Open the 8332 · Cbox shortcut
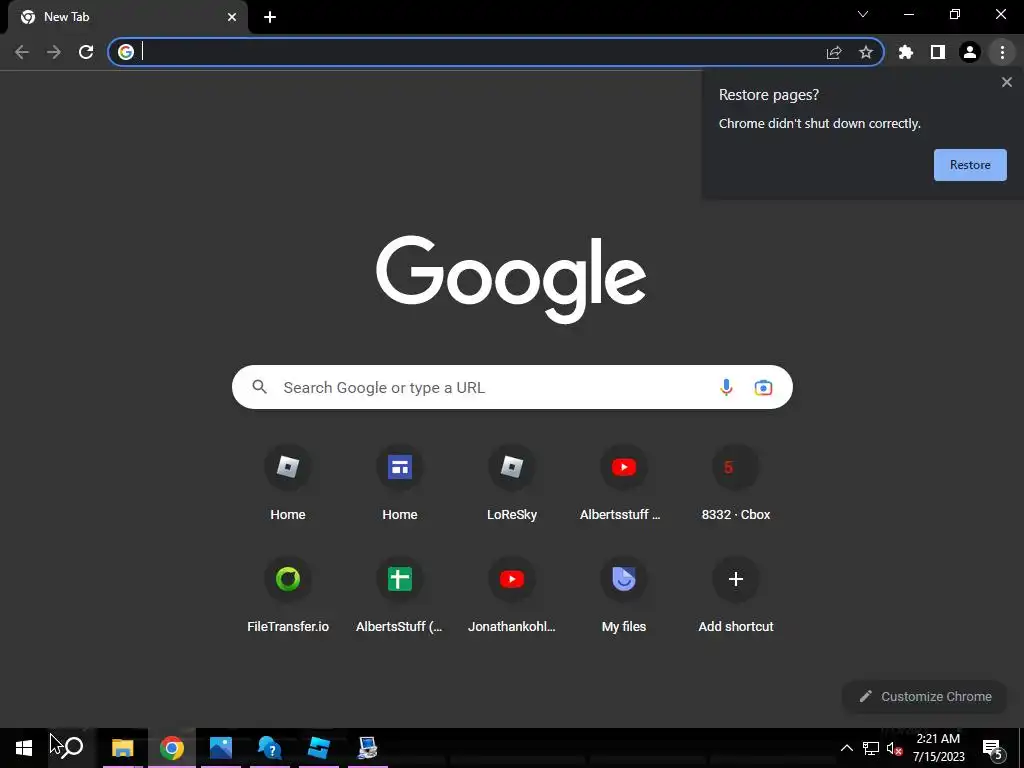Screen dimensions: 1024x768 (x=736, y=483)
